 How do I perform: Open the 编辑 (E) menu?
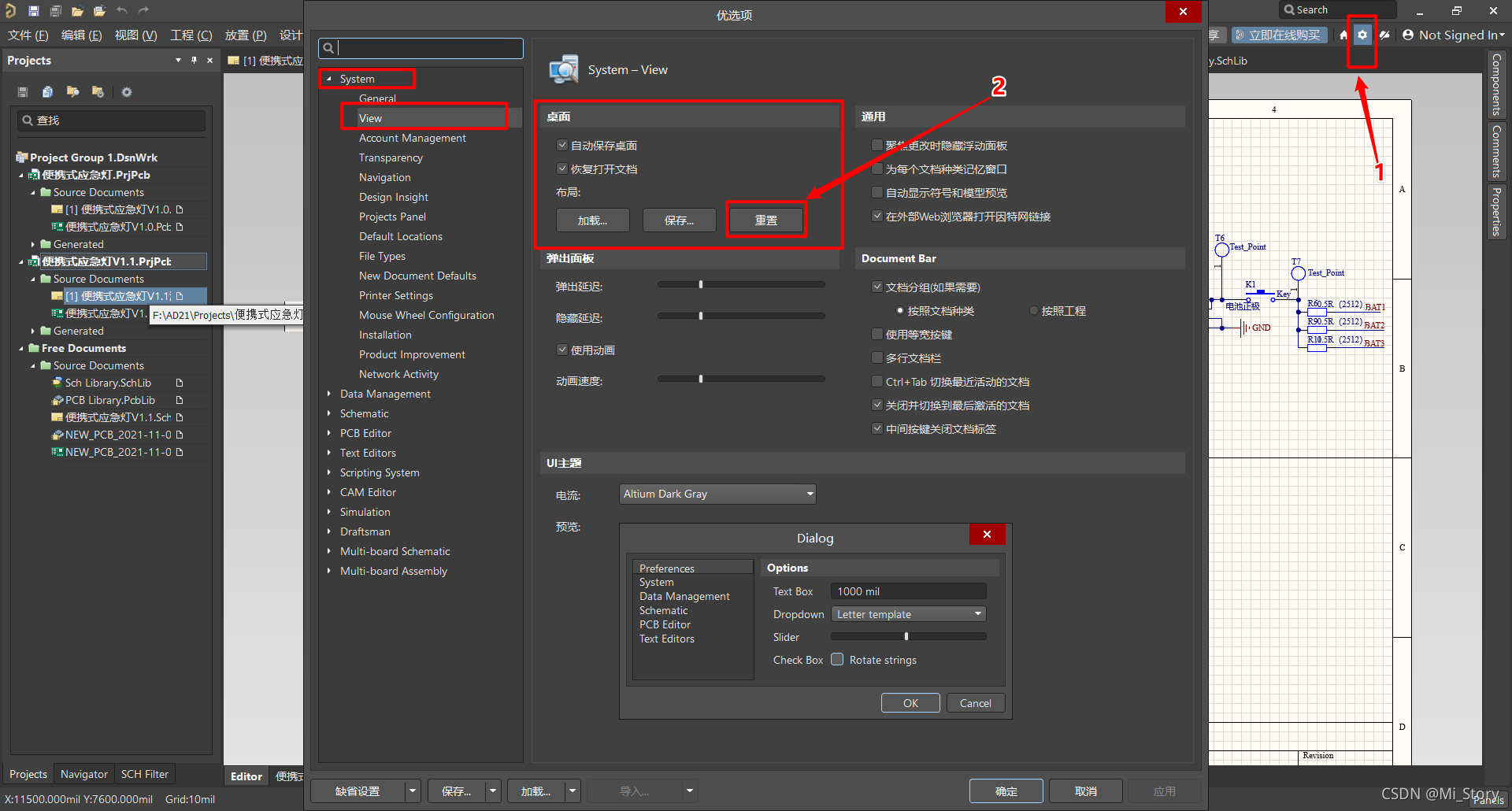[x=81, y=35]
